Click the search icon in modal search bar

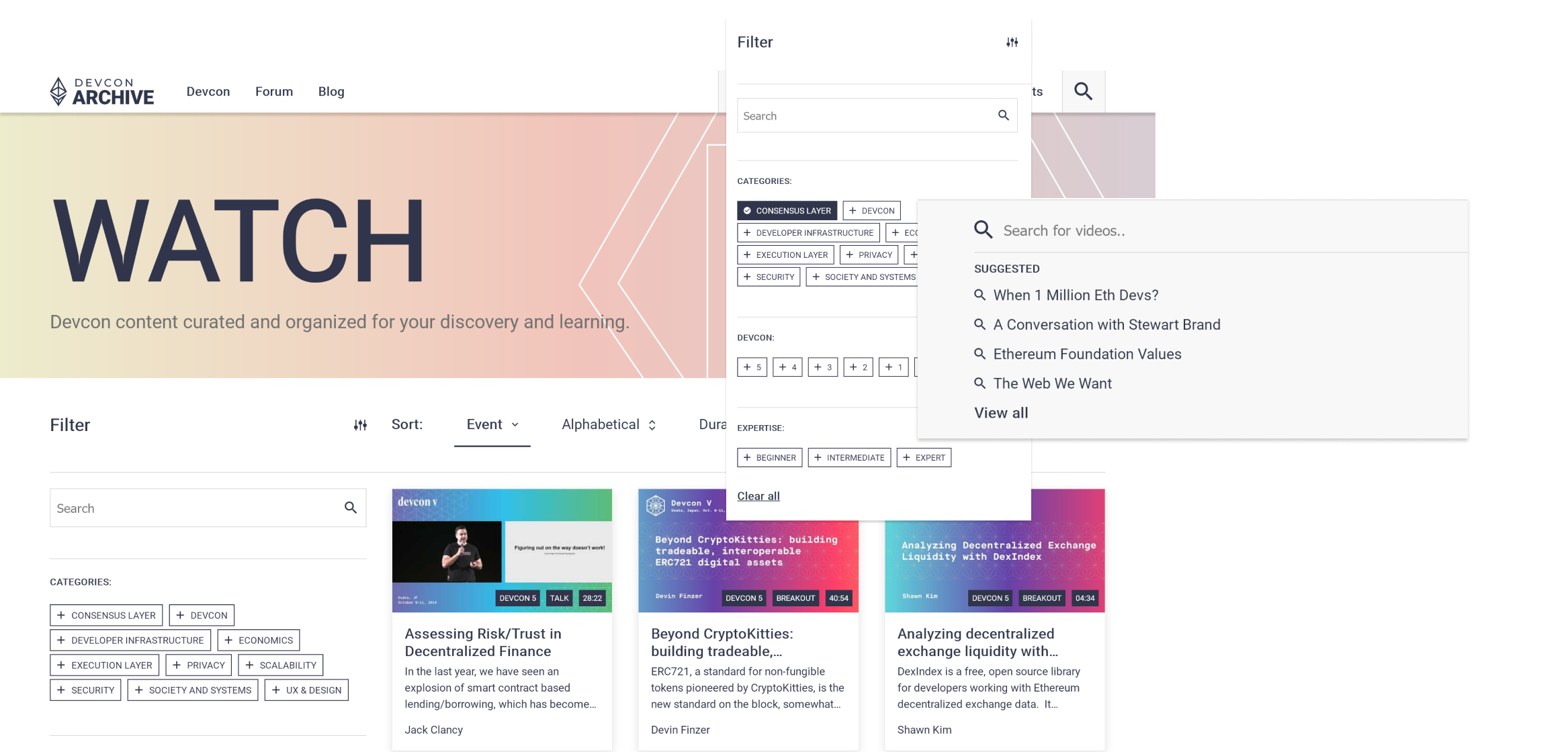pyautogui.click(x=1003, y=115)
